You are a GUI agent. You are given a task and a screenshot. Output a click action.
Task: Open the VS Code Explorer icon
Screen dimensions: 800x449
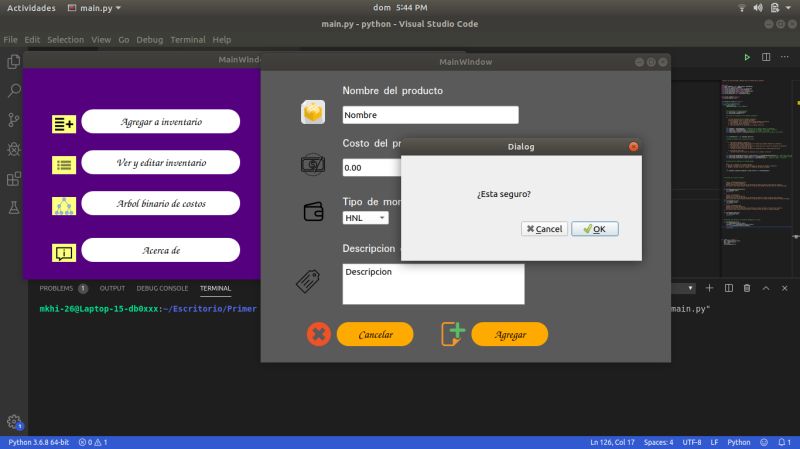pyautogui.click(x=14, y=62)
